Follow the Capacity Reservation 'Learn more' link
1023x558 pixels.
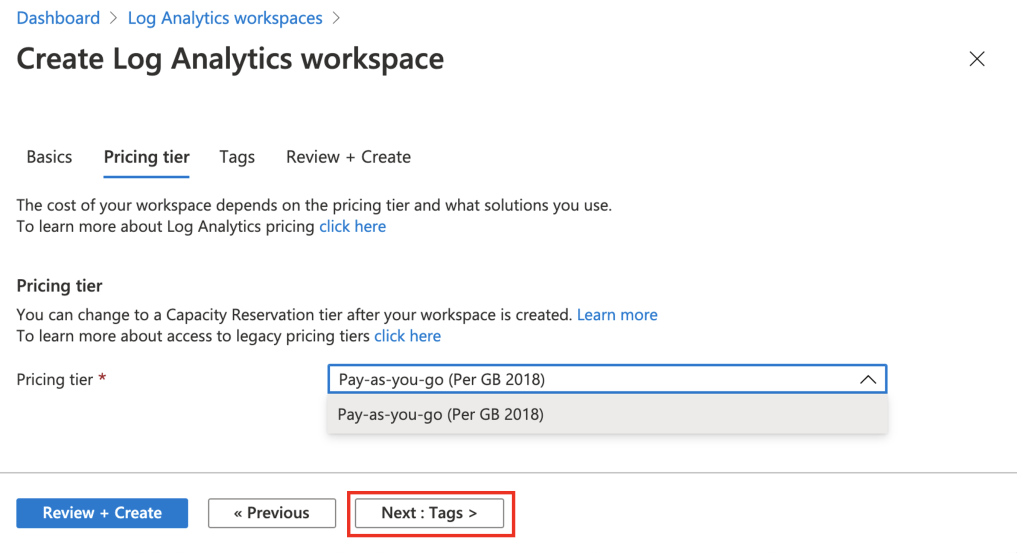click(x=617, y=315)
